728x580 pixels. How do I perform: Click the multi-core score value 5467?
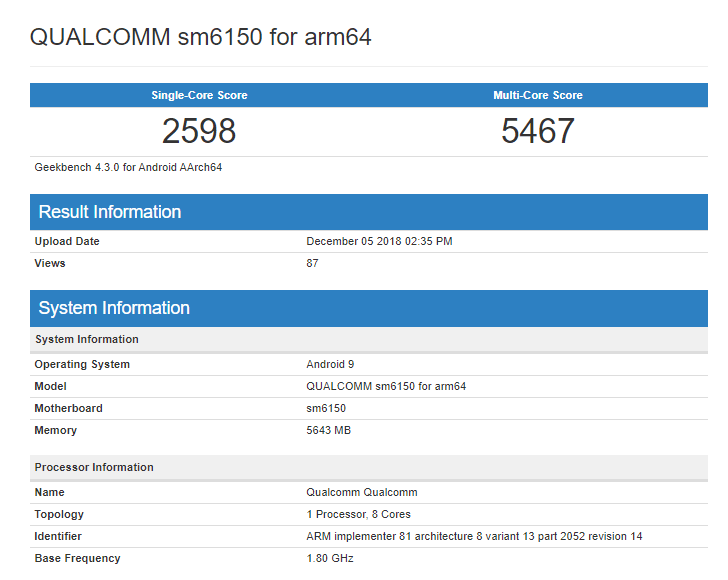[538, 131]
